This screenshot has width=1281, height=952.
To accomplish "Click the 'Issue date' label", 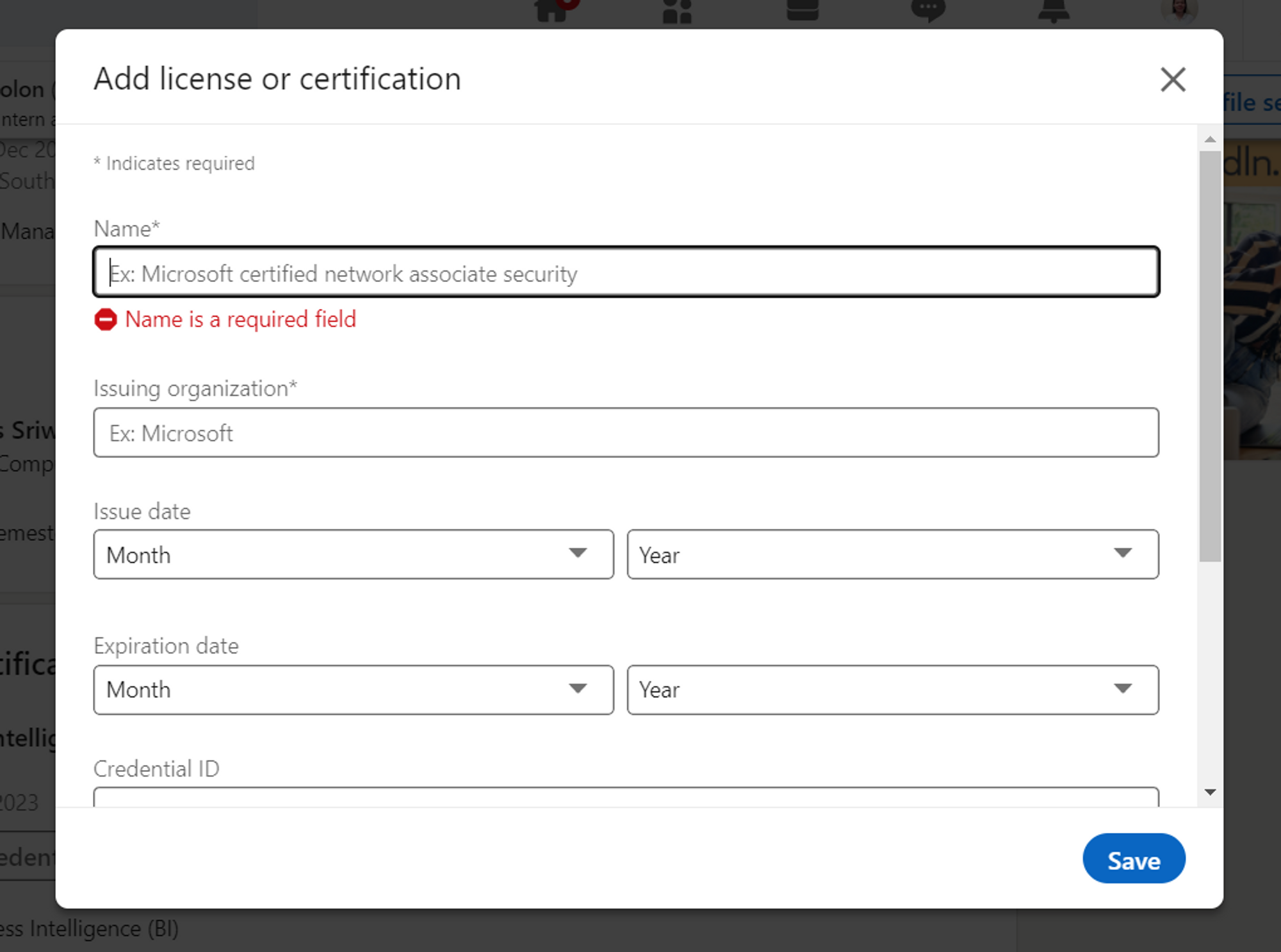I will click(142, 511).
